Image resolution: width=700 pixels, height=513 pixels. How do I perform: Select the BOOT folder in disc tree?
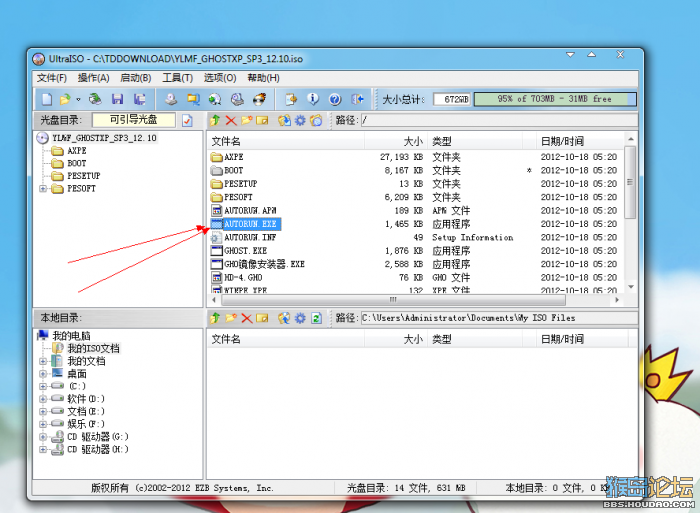point(77,163)
